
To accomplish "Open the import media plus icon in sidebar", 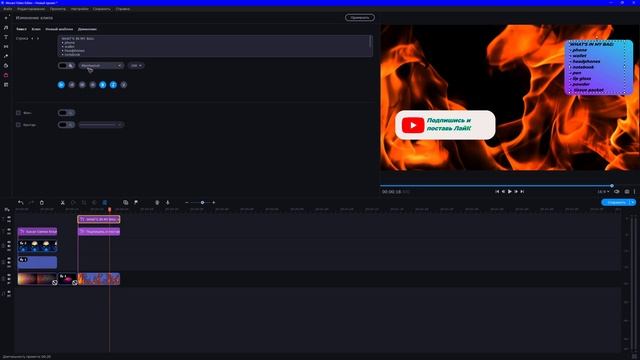I will point(6,18).
